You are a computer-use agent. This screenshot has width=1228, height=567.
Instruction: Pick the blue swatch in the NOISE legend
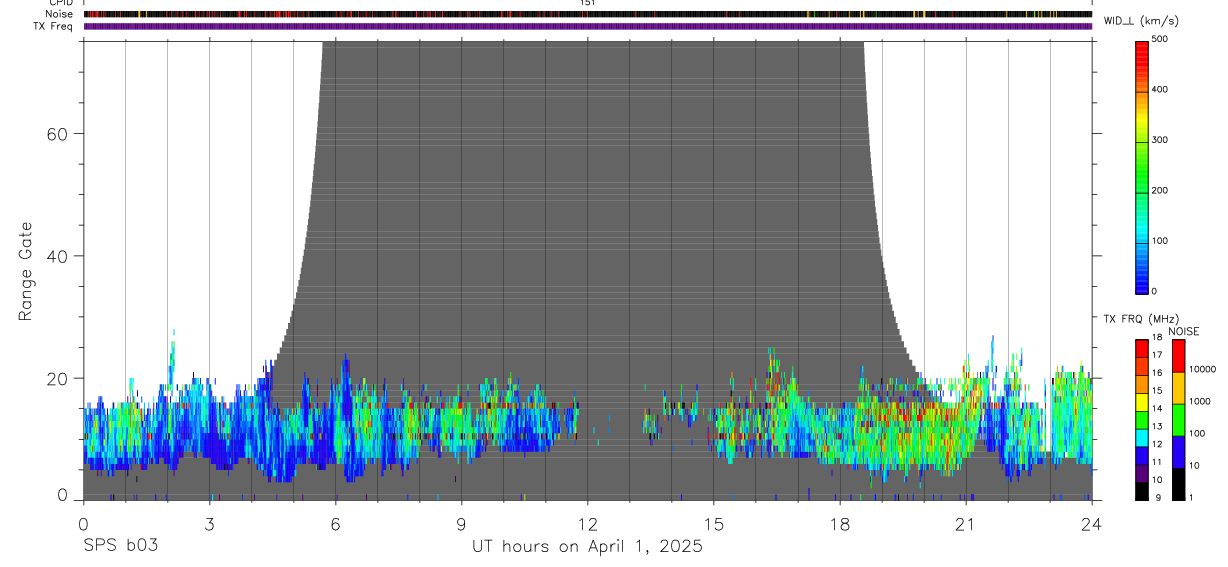(x=1179, y=452)
